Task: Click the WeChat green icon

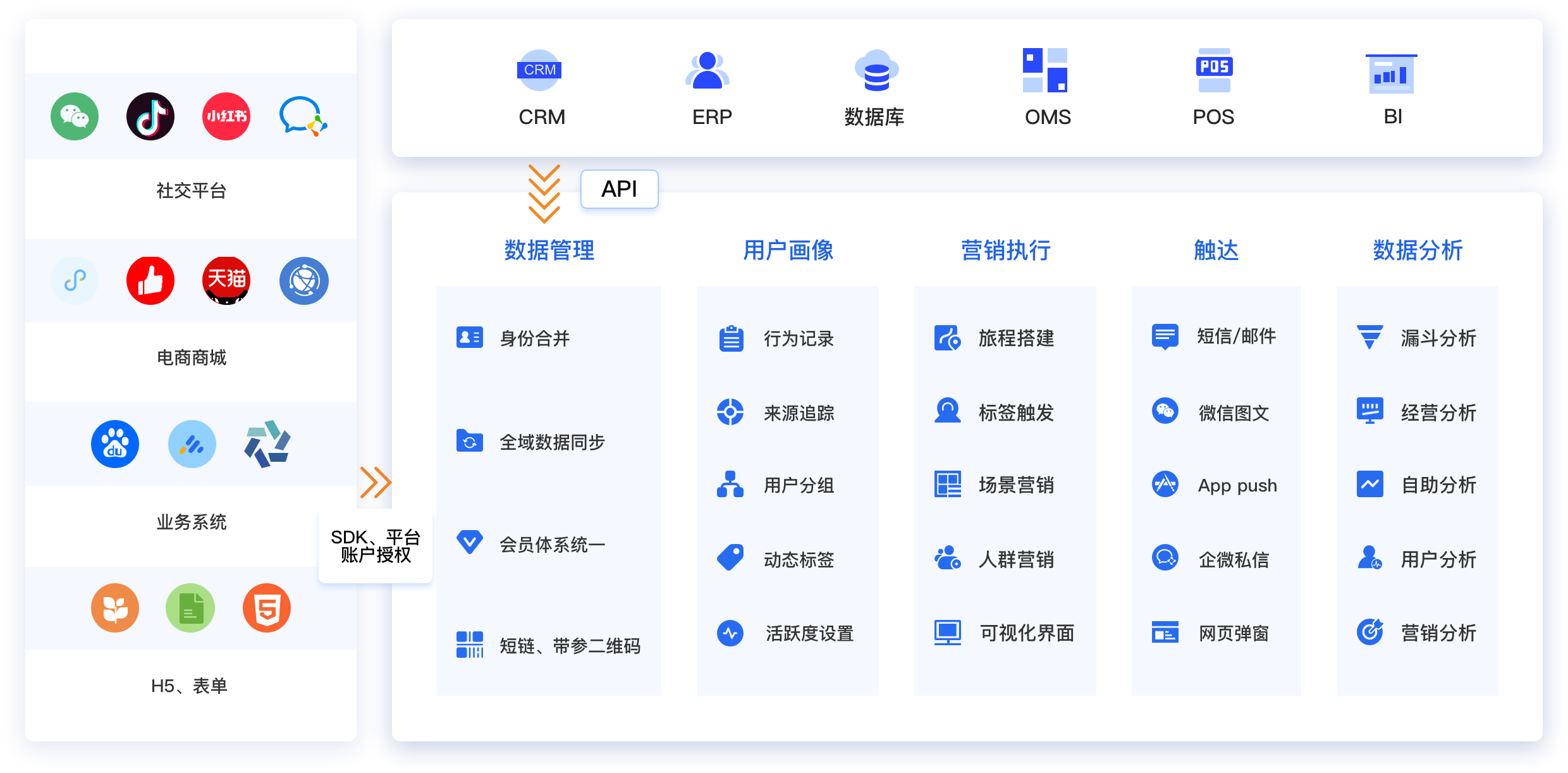Action: click(x=75, y=116)
